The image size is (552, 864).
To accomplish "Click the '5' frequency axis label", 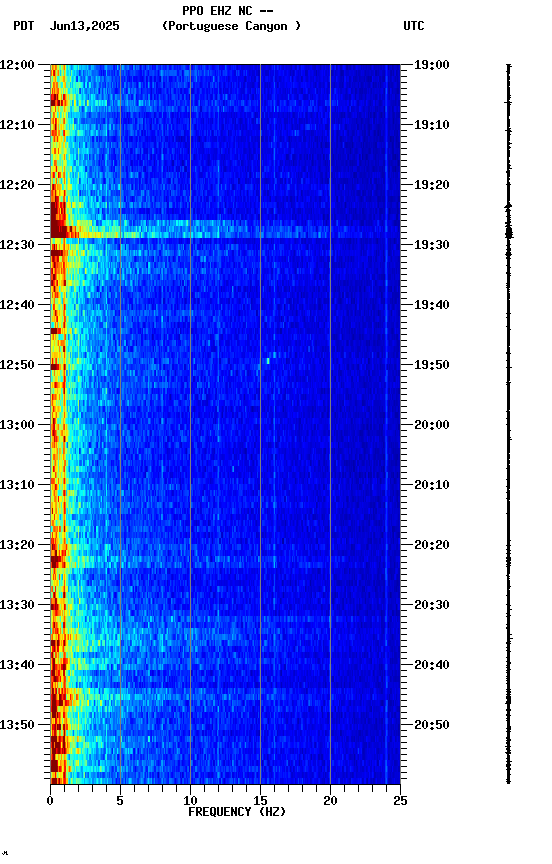I will click(x=120, y=801).
